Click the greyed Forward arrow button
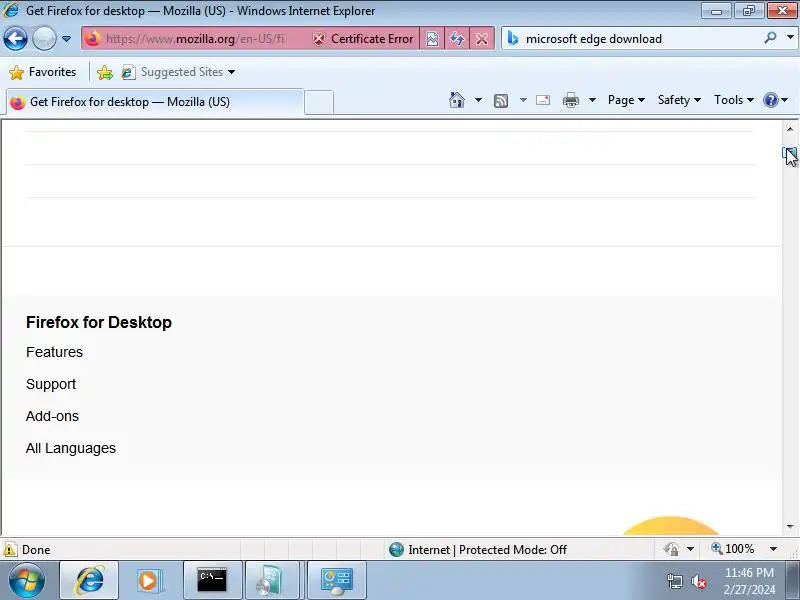The width and height of the screenshot is (800, 600). 44,38
